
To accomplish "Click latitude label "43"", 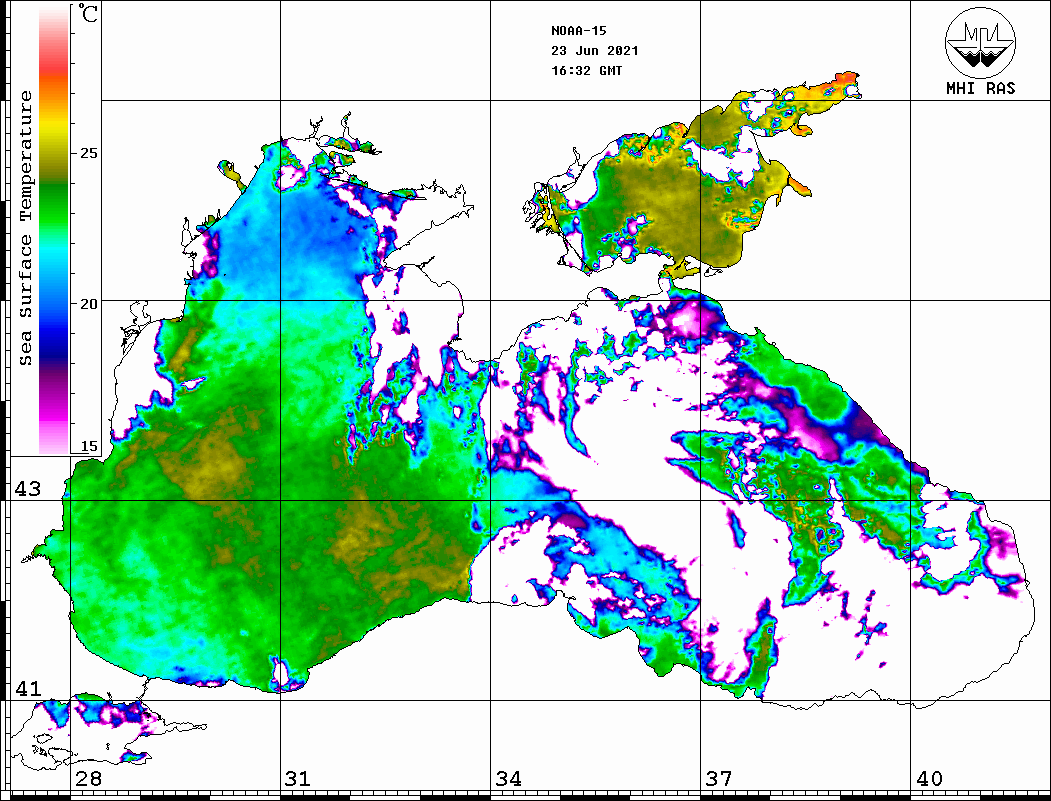I will [x=27, y=489].
